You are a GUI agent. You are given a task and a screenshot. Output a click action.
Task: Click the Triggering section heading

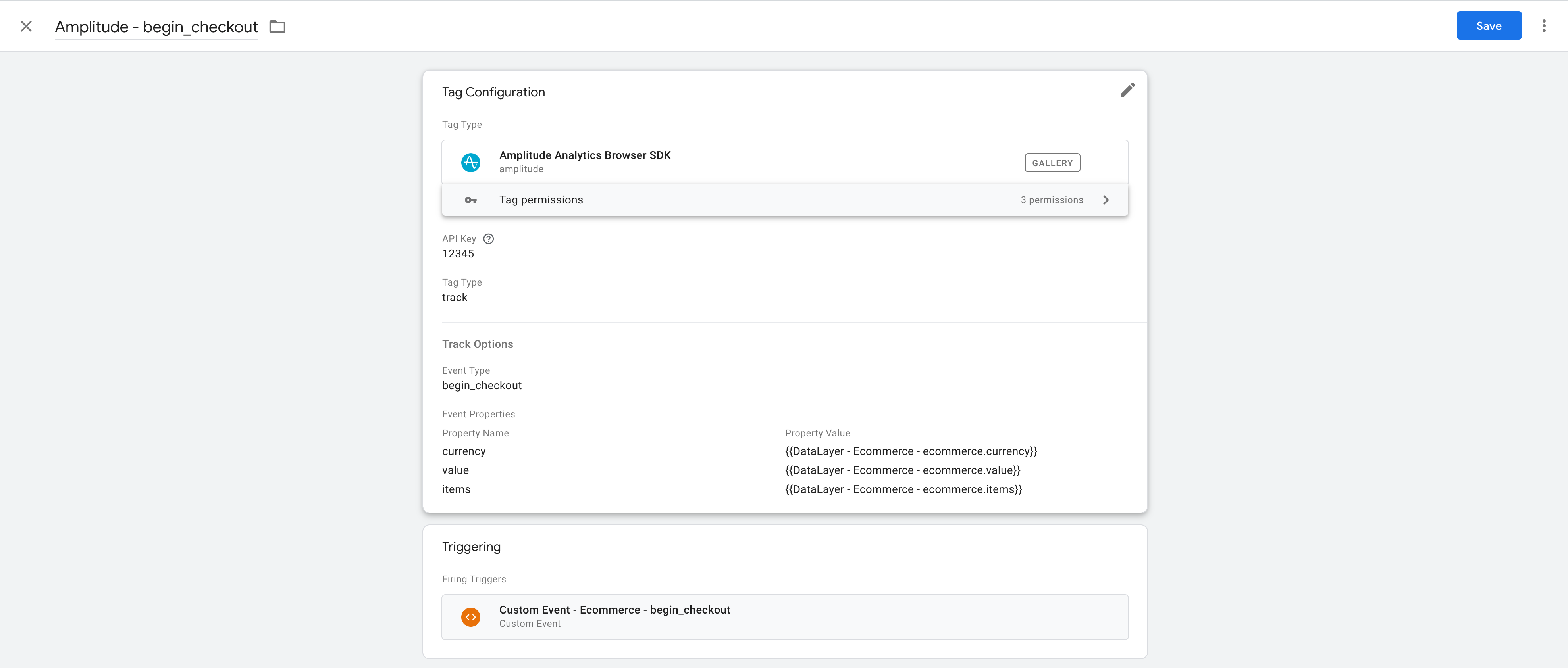click(471, 547)
